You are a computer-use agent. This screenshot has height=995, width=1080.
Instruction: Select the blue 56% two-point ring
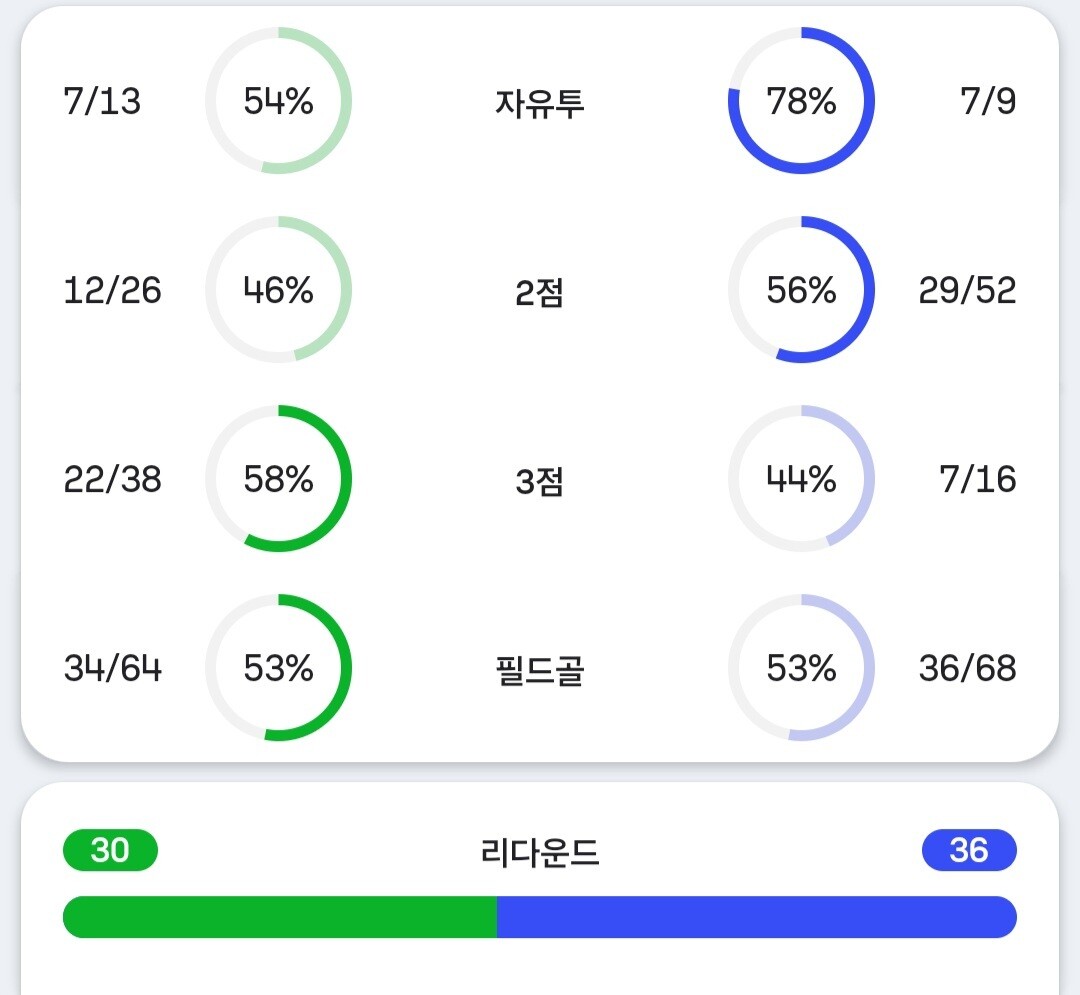801,289
